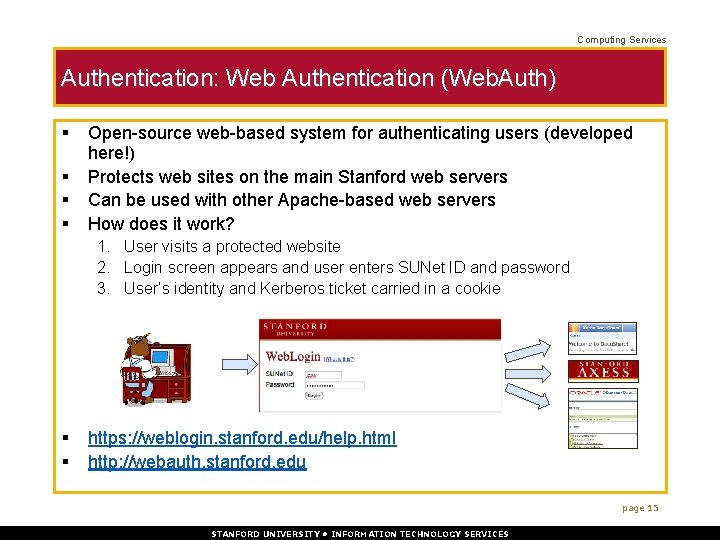
Task: Click the Login button in WebLogin image
Action: [314, 395]
